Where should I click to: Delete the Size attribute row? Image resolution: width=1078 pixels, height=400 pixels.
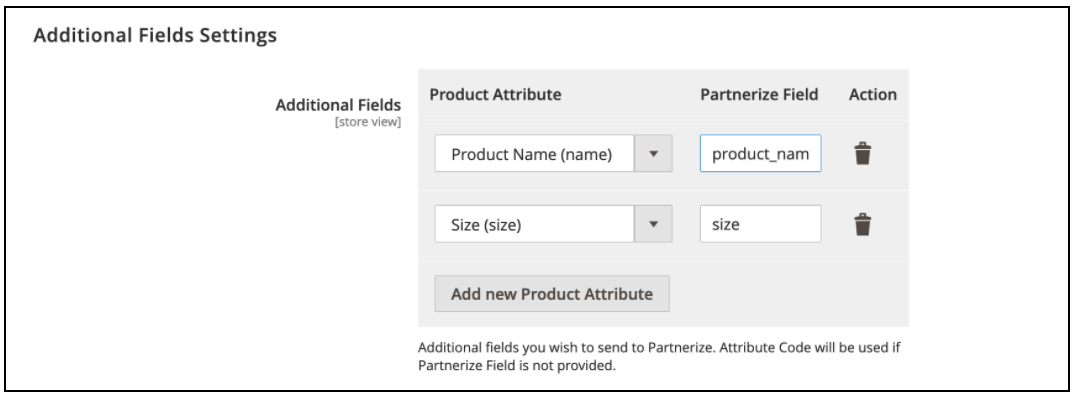[863, 224]
